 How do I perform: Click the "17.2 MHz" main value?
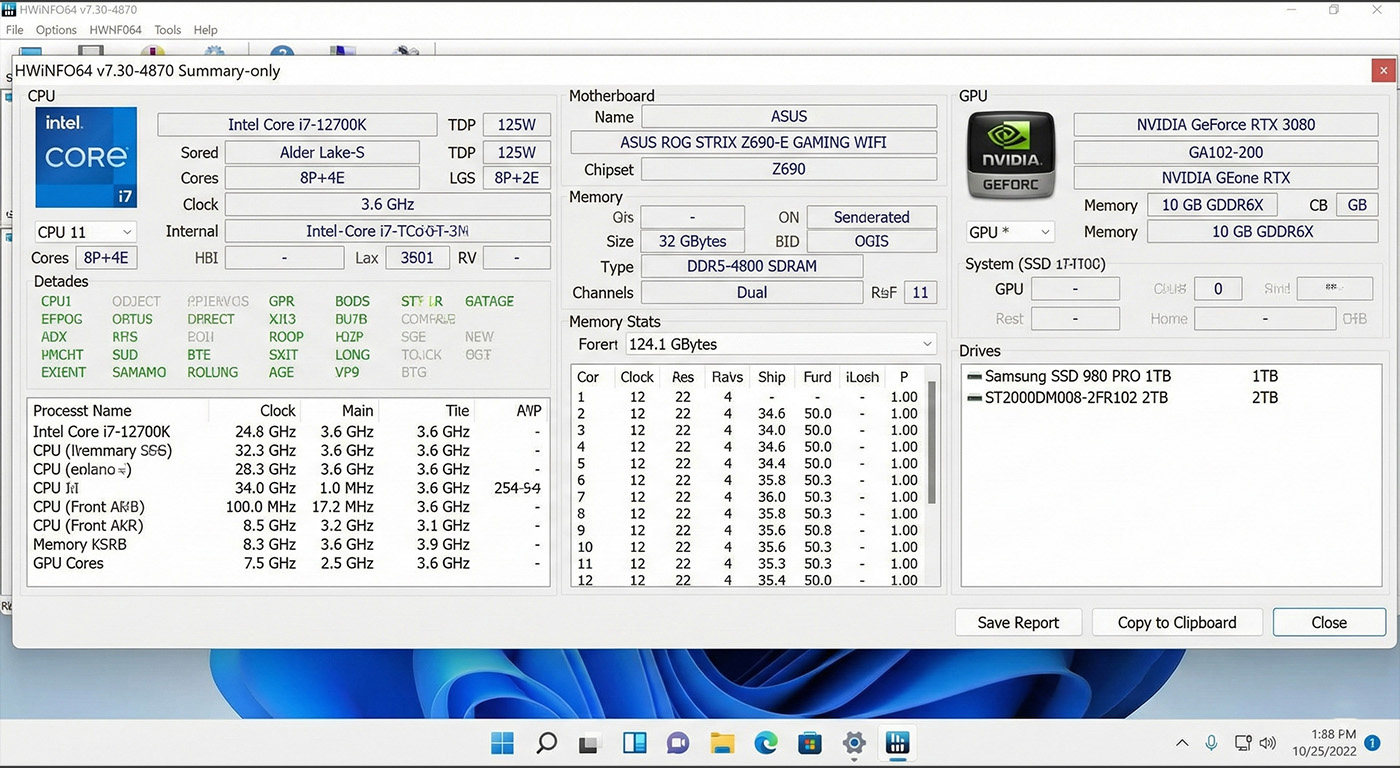[x=343, y=507]
